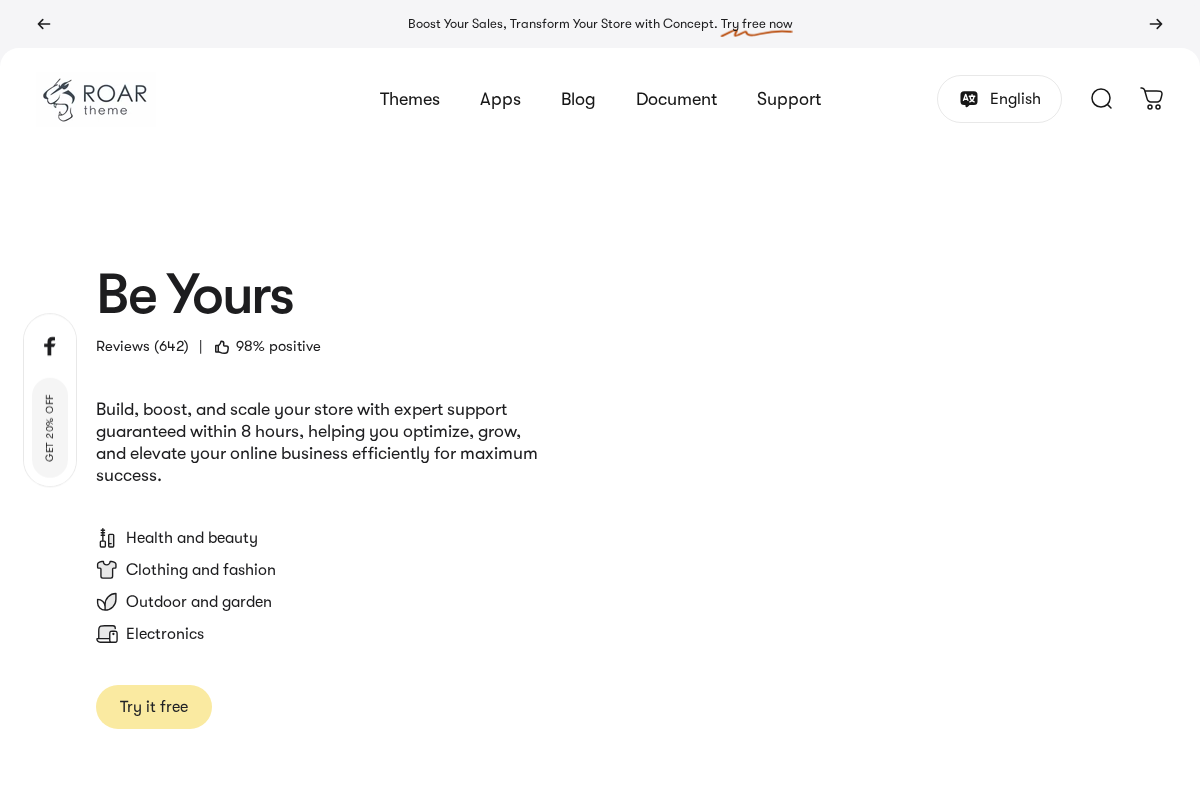This screenshot has height=800, width=1200.
Task: Click the Facebook share icon
Action: click(50, 346)
